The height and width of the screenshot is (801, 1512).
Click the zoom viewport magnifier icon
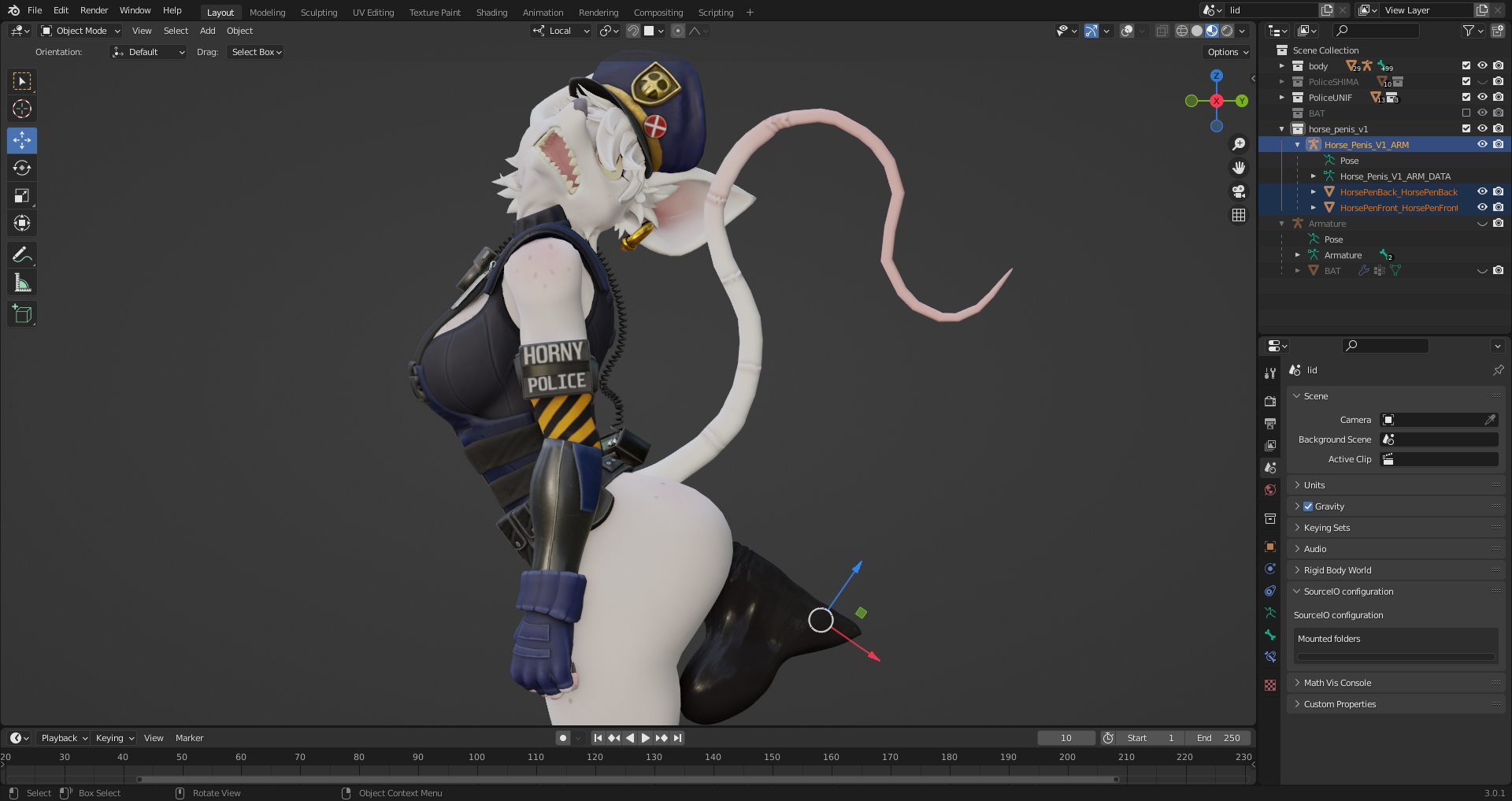[1239, 143]
